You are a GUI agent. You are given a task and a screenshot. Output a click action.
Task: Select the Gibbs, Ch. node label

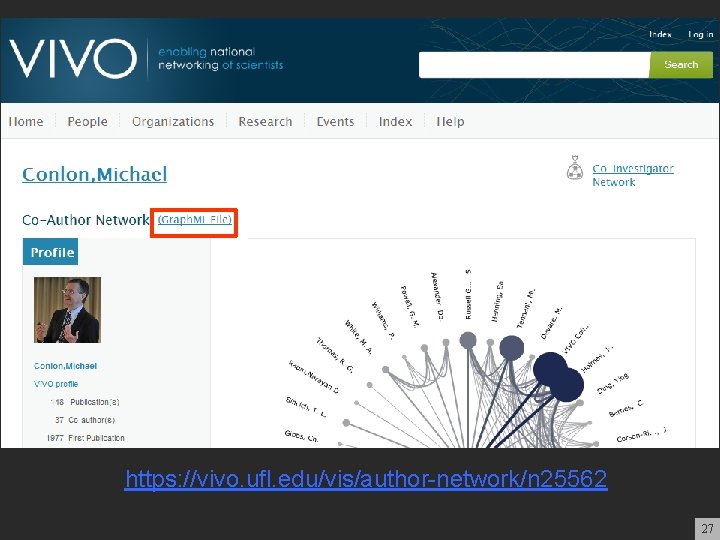point(301,436)
